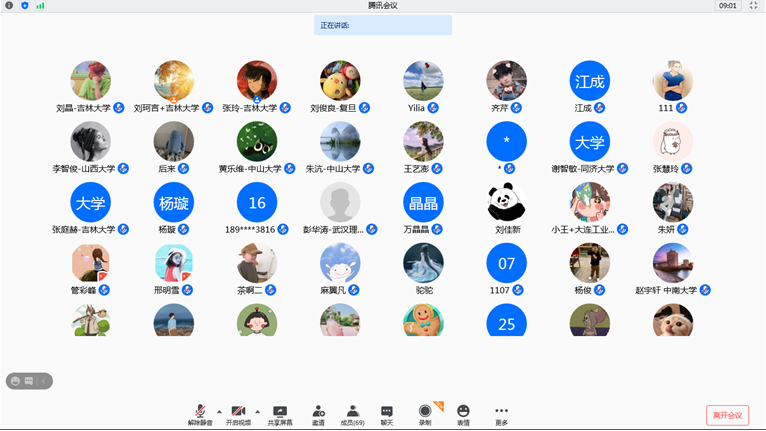Image resolution: width=766 pixels, height=431 pixels.
Task: Select the panda avatar of 刘佳新
Action: (x=507, y=203)
